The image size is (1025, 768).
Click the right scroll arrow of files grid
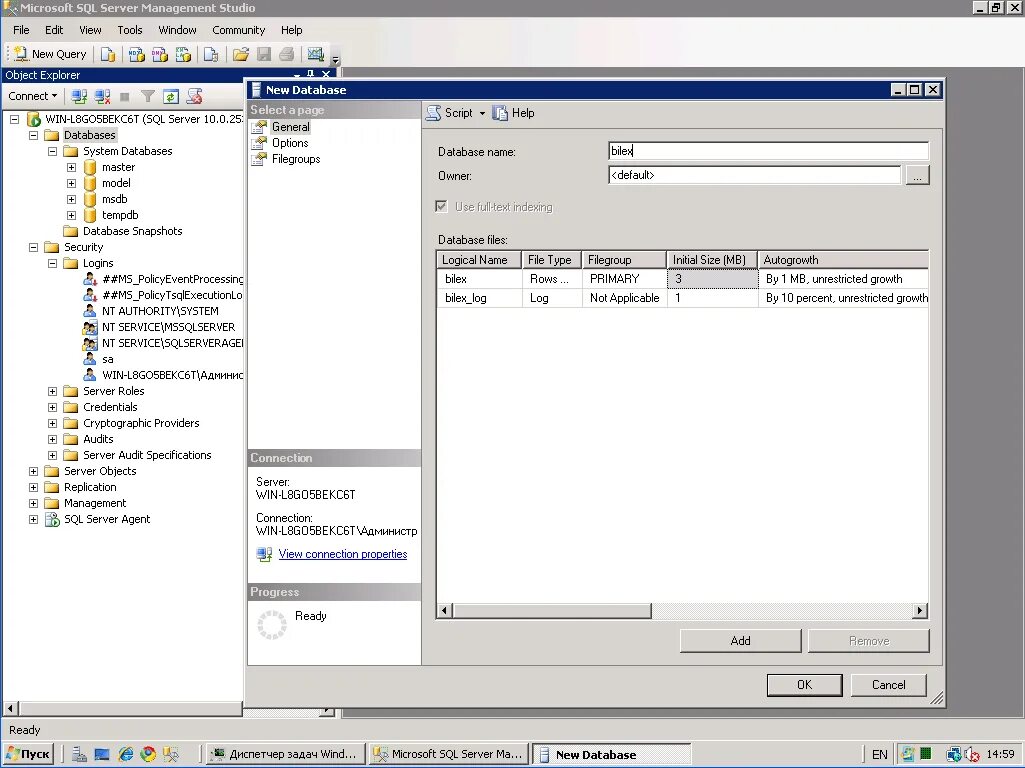[x=920, y=610]
